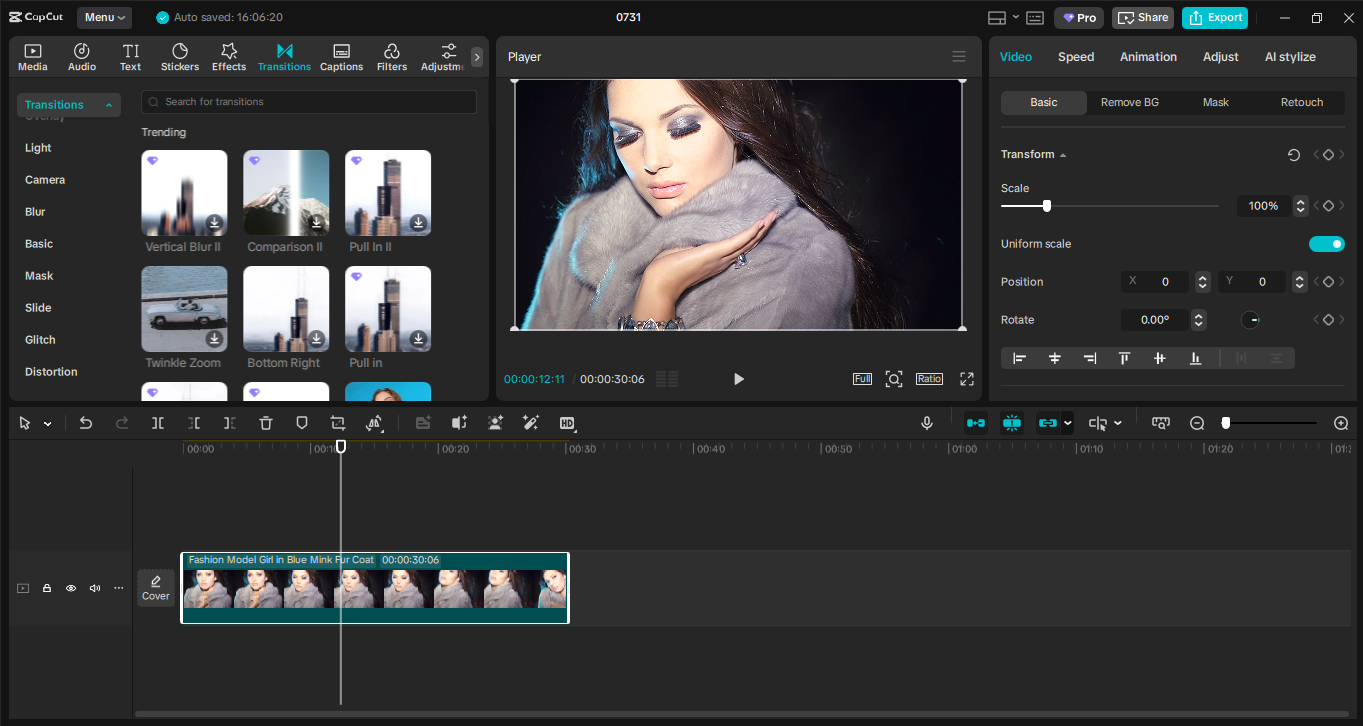Collapse the Transitions category list
This screenshot has width=1363, height=726.
109,104
